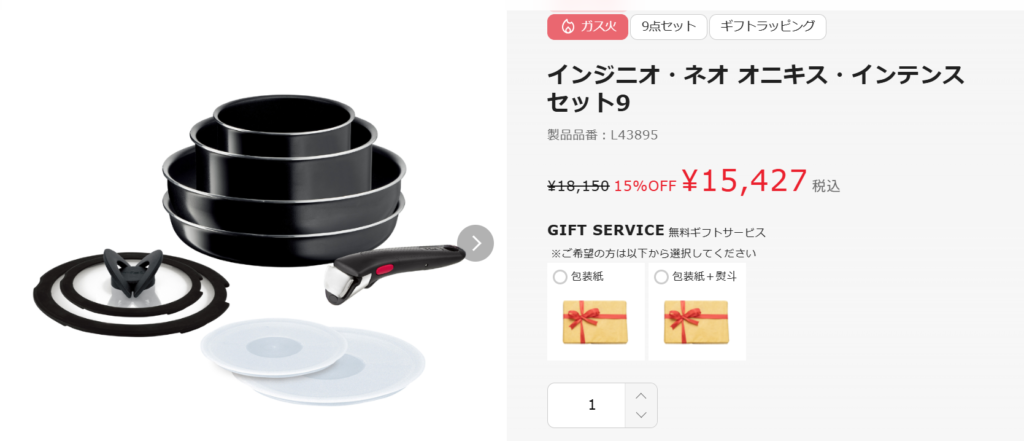
Task: Open the ギフトトラッピング tag
Action: tap(767, 27)
